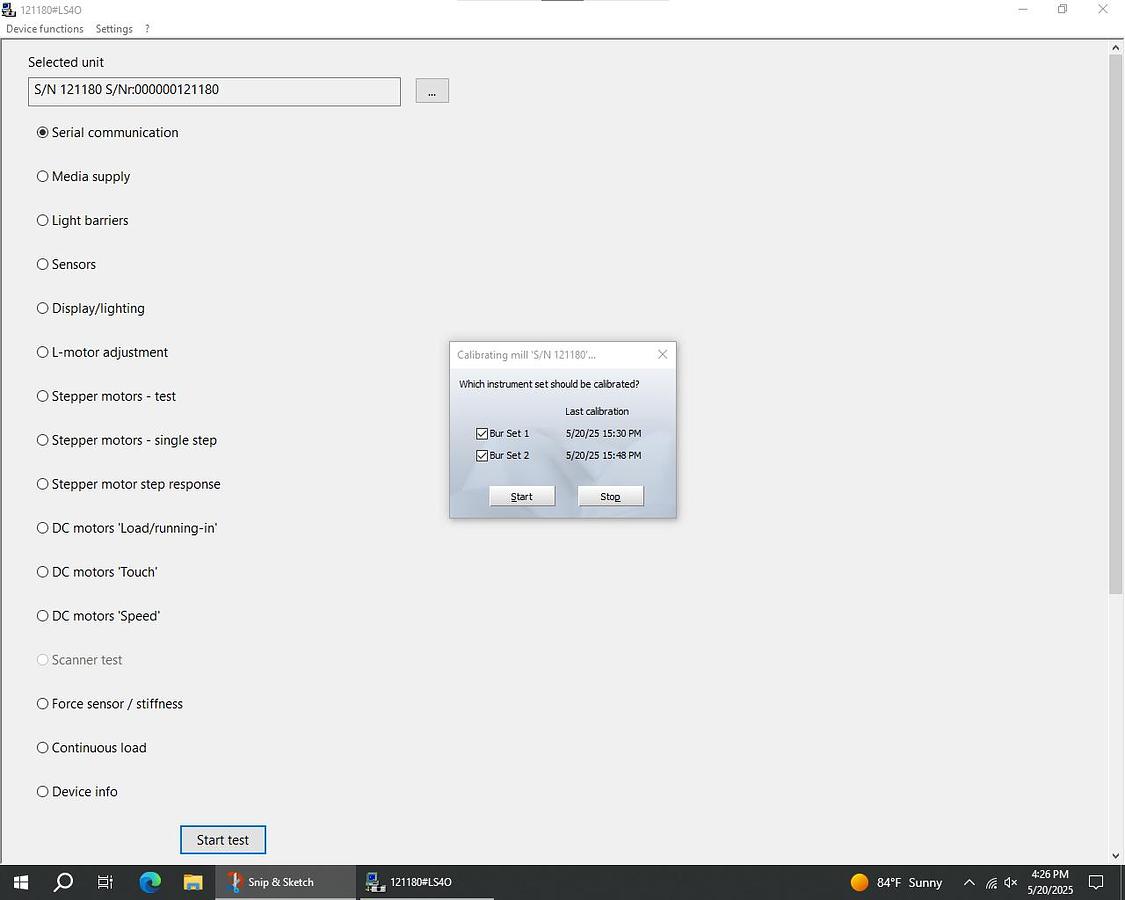Screen dimensions: 1125x900
Task: Open File Explorer folder icon
Action: tap(193, 882)
